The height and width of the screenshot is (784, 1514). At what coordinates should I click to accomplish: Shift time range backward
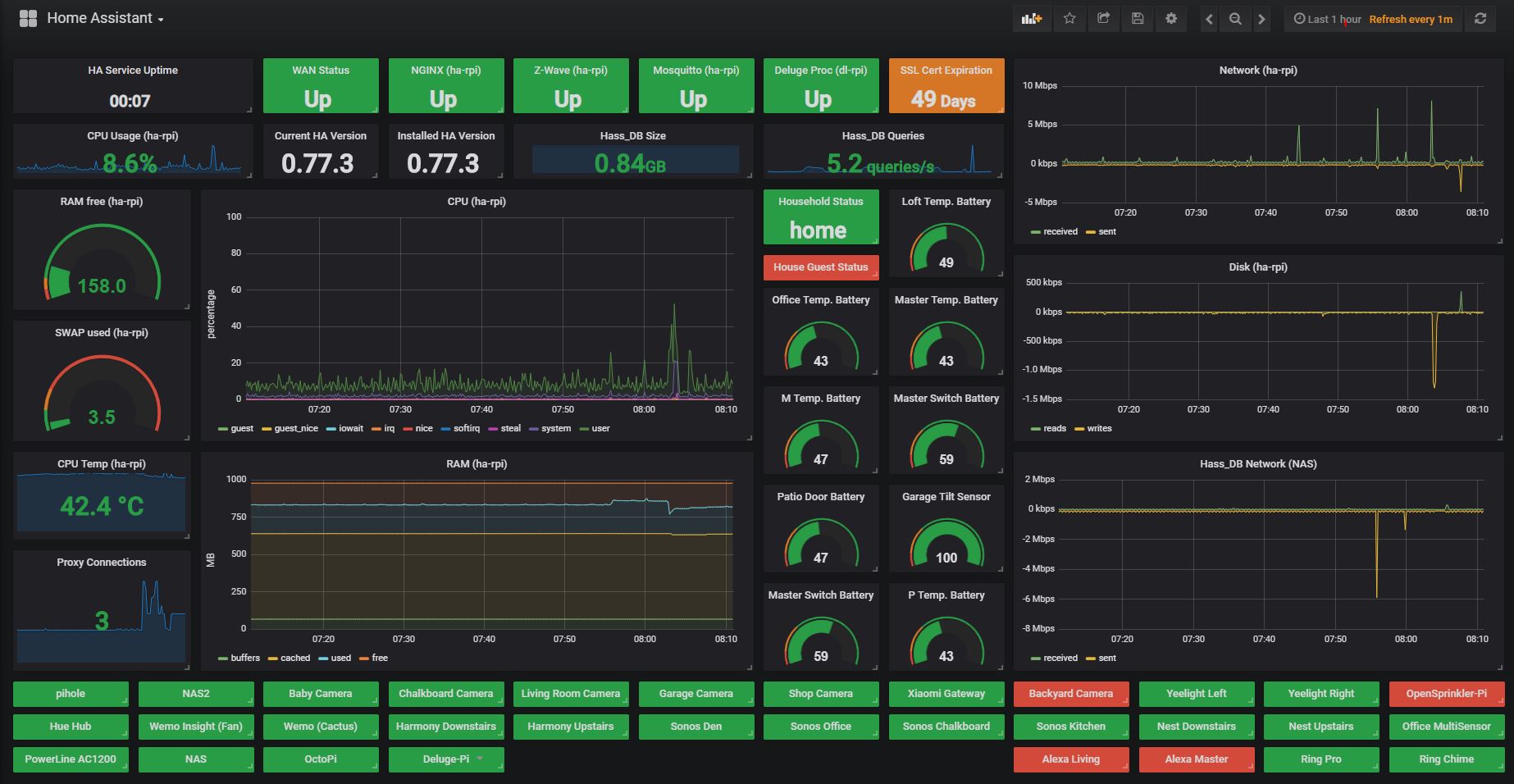coord(1209,19)
